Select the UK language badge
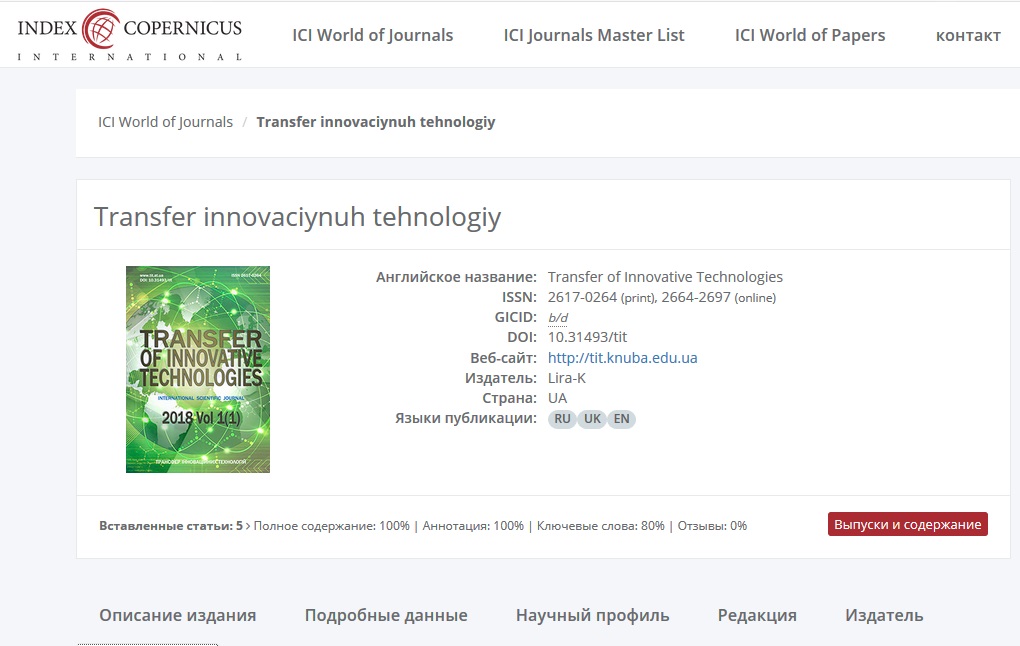Image resolution: width=1020 pixels, height=646 pixels. 592,419
